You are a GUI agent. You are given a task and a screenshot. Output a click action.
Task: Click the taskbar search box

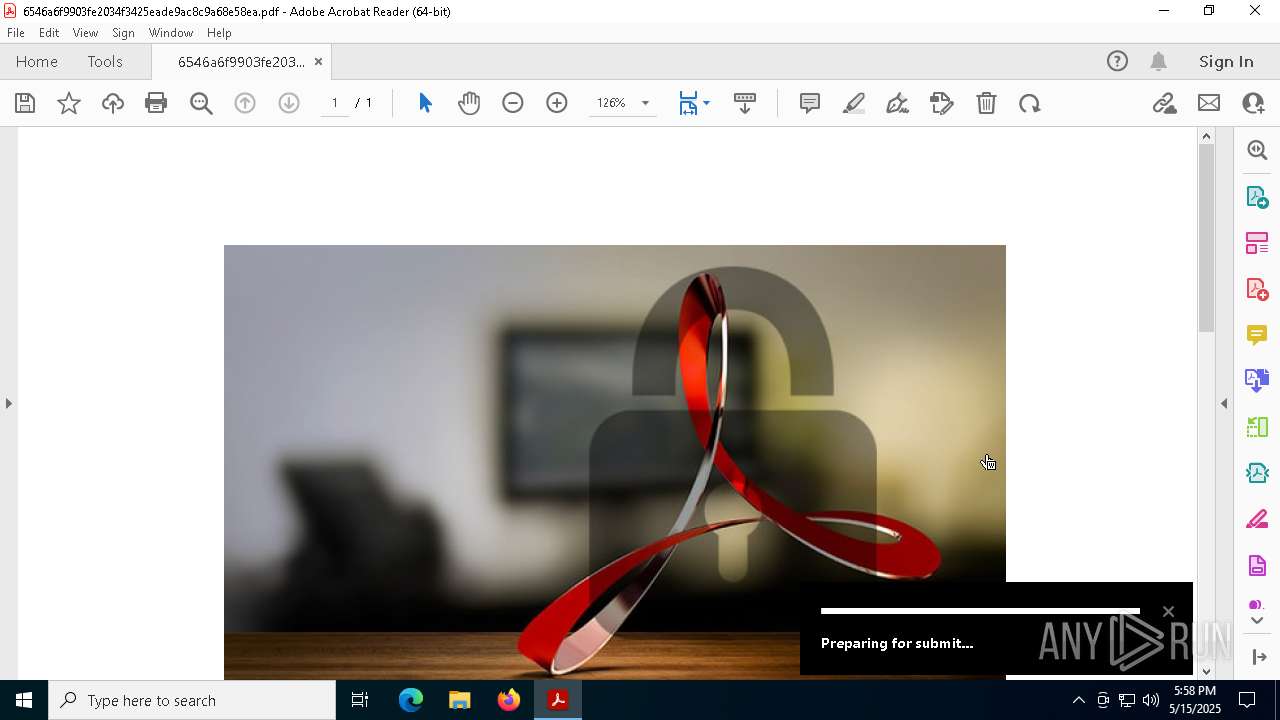tap(192, 700)
